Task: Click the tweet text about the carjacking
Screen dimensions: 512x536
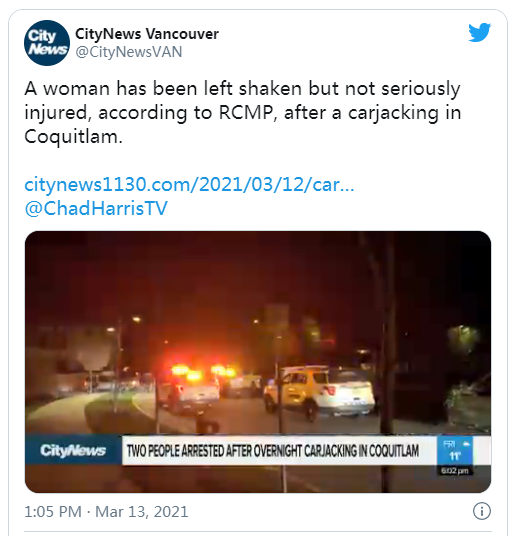Action: [x=242, y=112]
